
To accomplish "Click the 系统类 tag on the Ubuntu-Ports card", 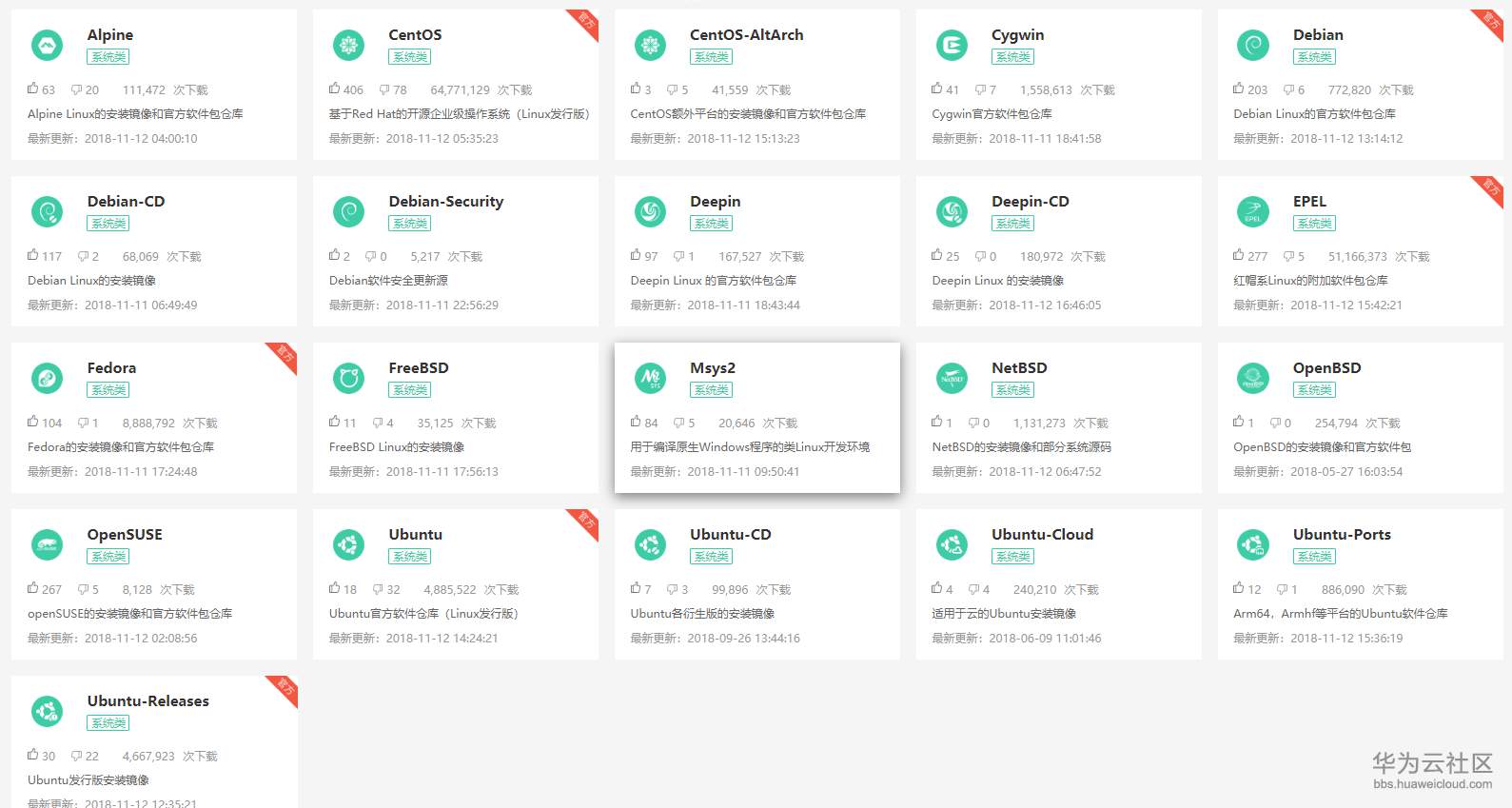I will pos(1314,557).
